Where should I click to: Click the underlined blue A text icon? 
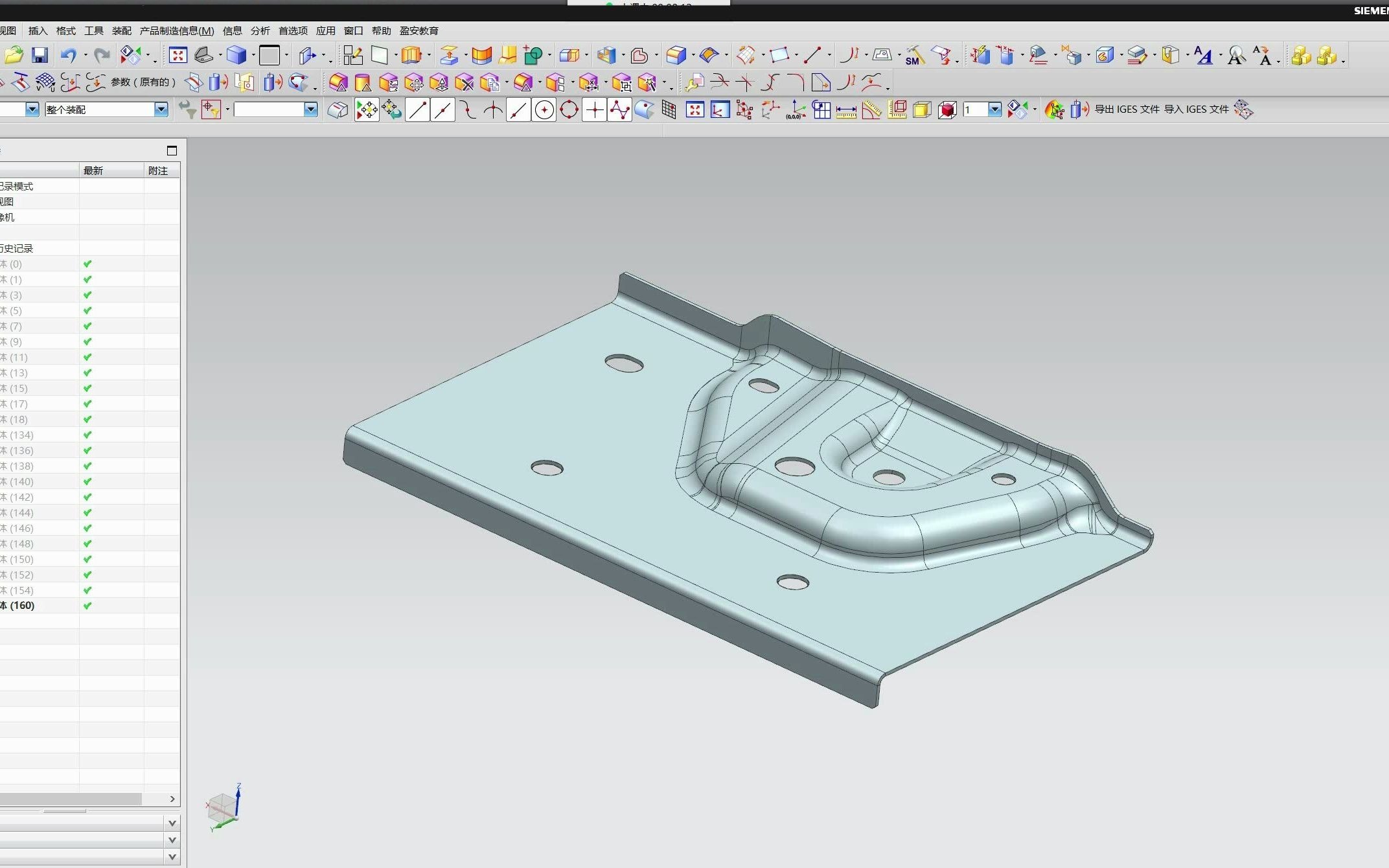click(x=1204, y=56)
